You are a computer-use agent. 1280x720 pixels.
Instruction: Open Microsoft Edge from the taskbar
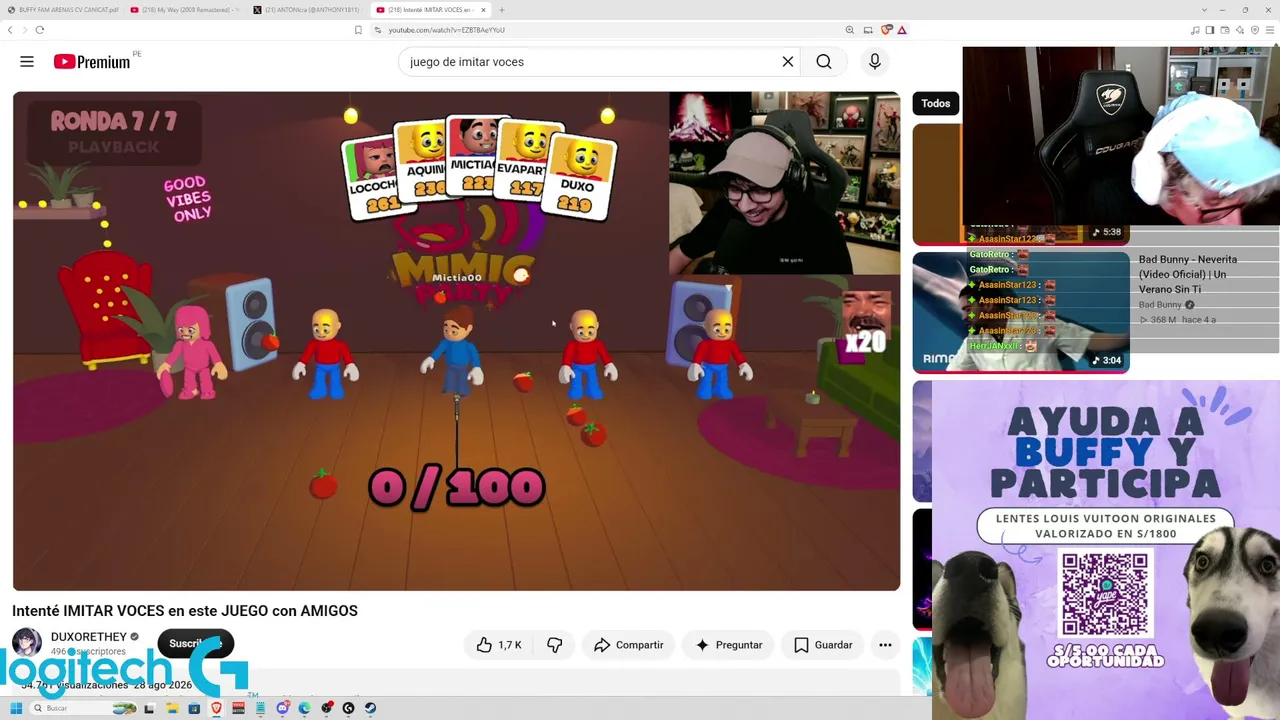click(x=305, y=708)
